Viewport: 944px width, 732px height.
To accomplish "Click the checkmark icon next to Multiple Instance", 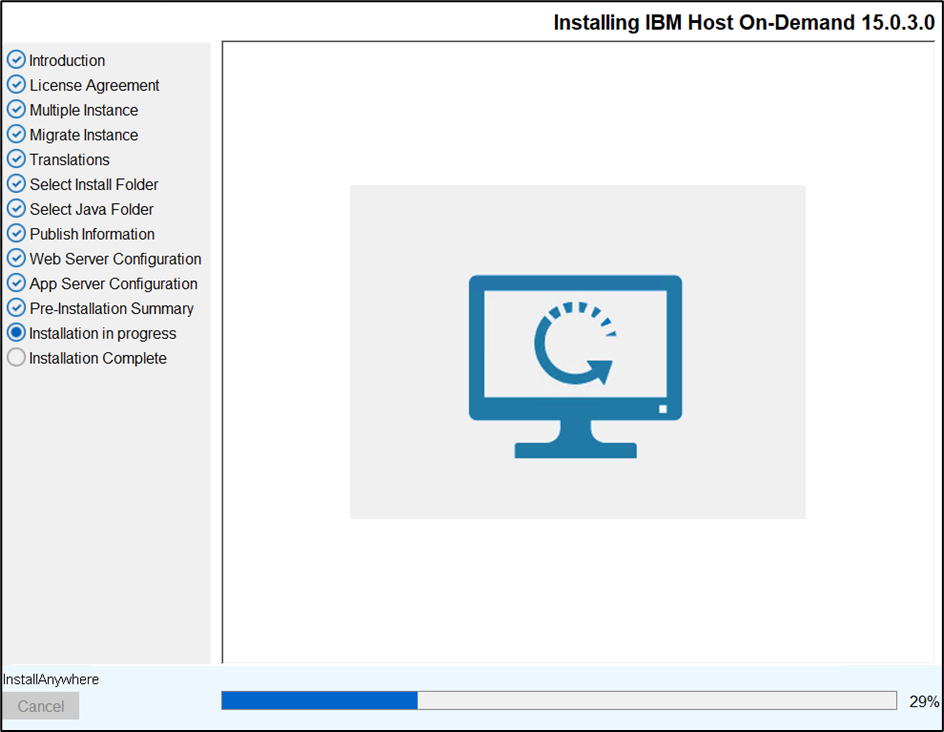I will 16,110.
